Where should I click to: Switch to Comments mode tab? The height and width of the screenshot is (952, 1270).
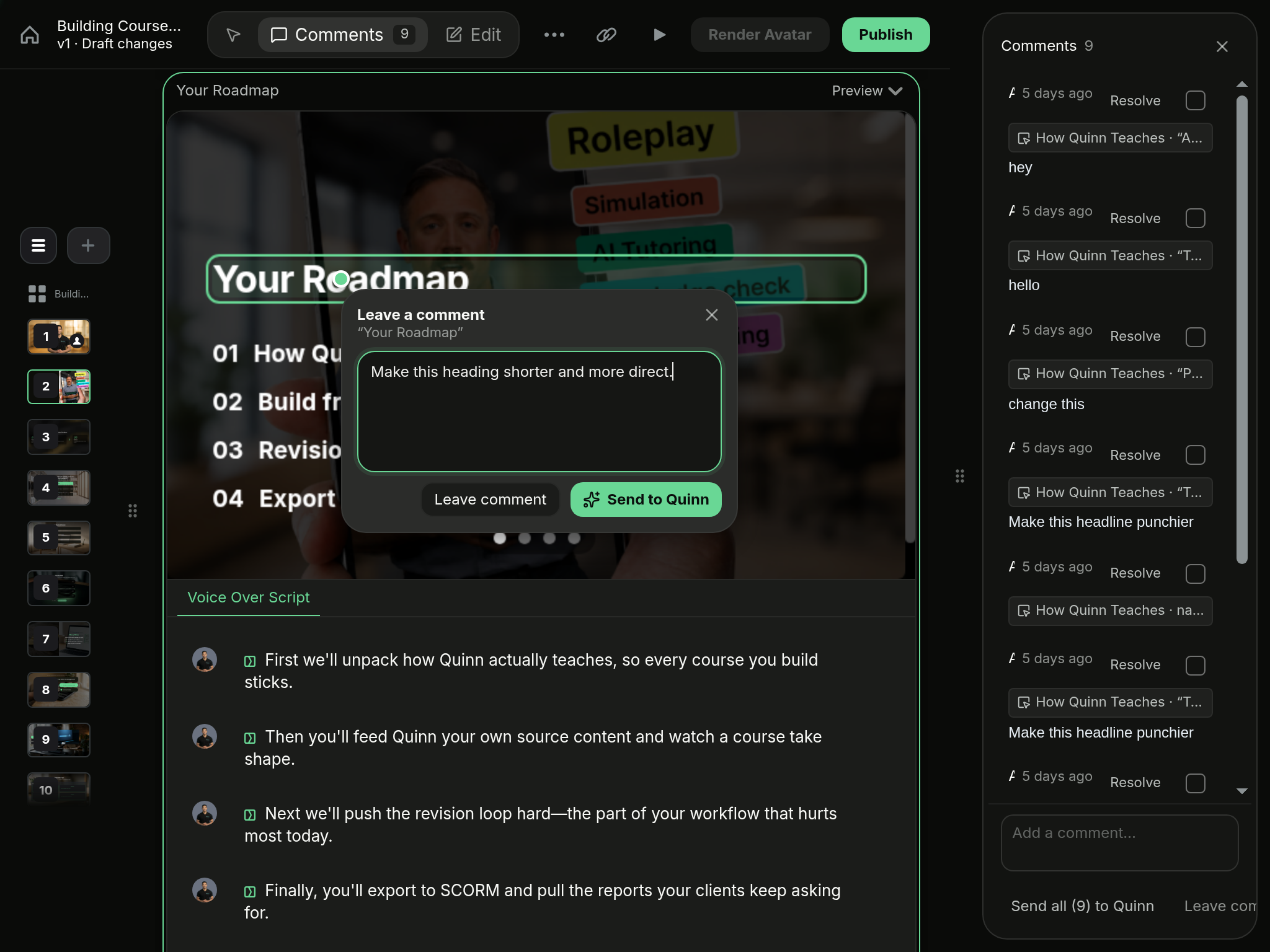pos(342,35)
